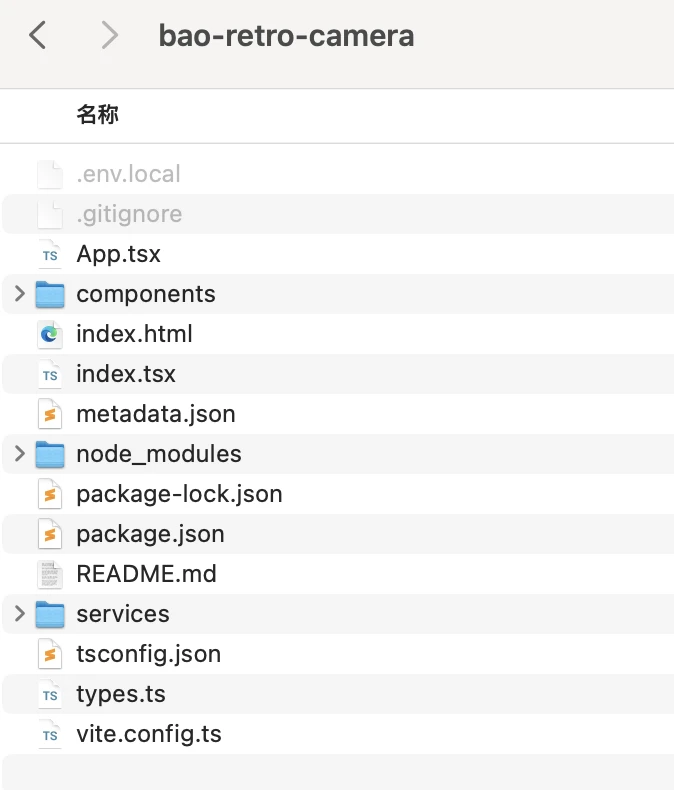This screenshot has width=674, height=790.
Task: Click the node_modules folder icon
Action: (50, 454)
